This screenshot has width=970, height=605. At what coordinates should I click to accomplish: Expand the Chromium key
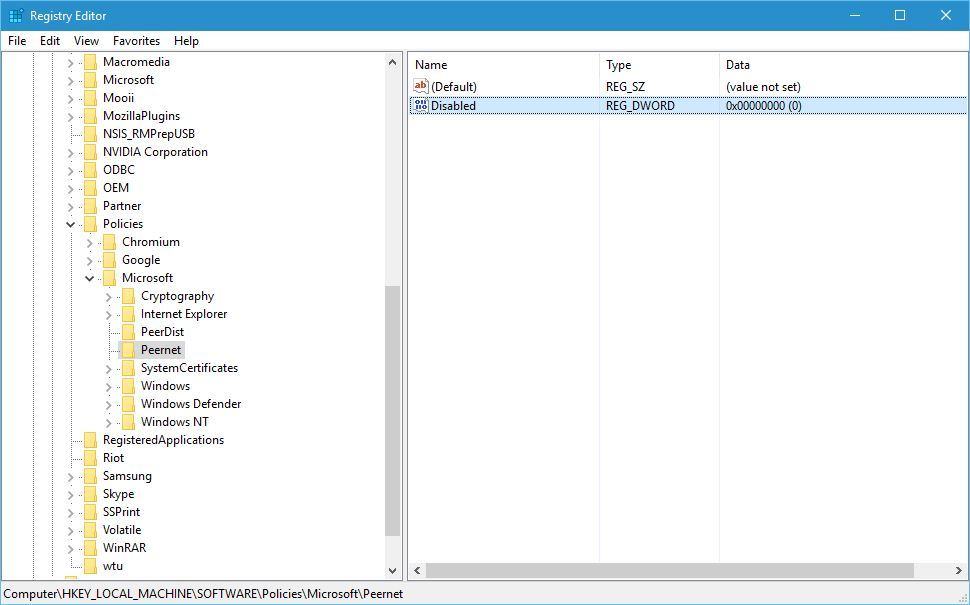click(90, 243)
